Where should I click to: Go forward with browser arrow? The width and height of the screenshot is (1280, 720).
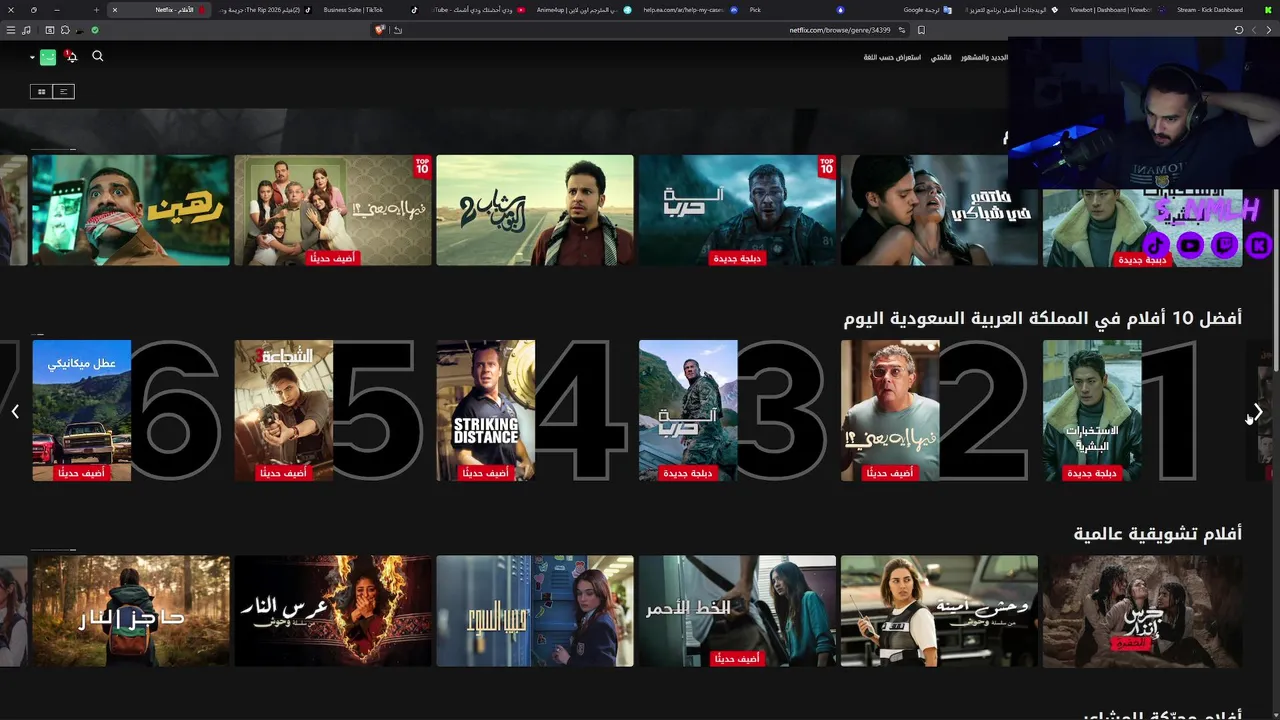(x=1254, y=30)
